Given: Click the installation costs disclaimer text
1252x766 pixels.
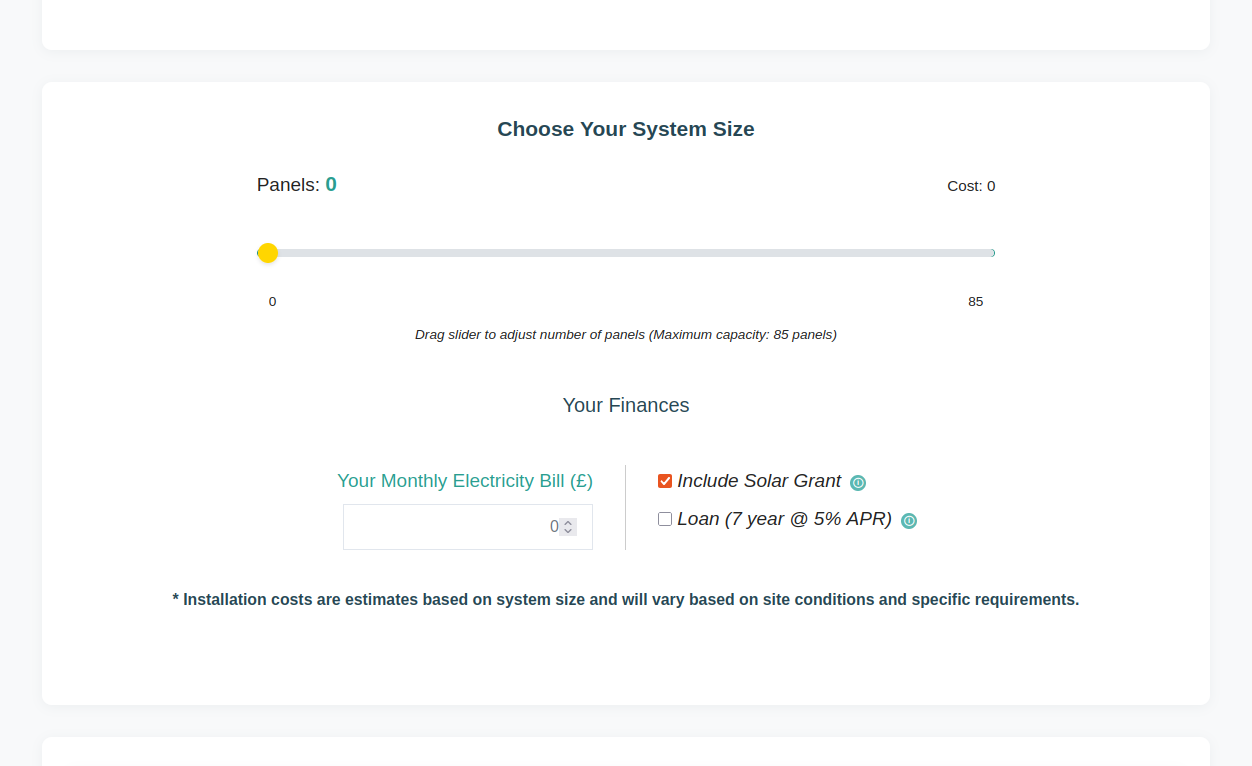Looking at the screenshot, I should tap(626, 599).
